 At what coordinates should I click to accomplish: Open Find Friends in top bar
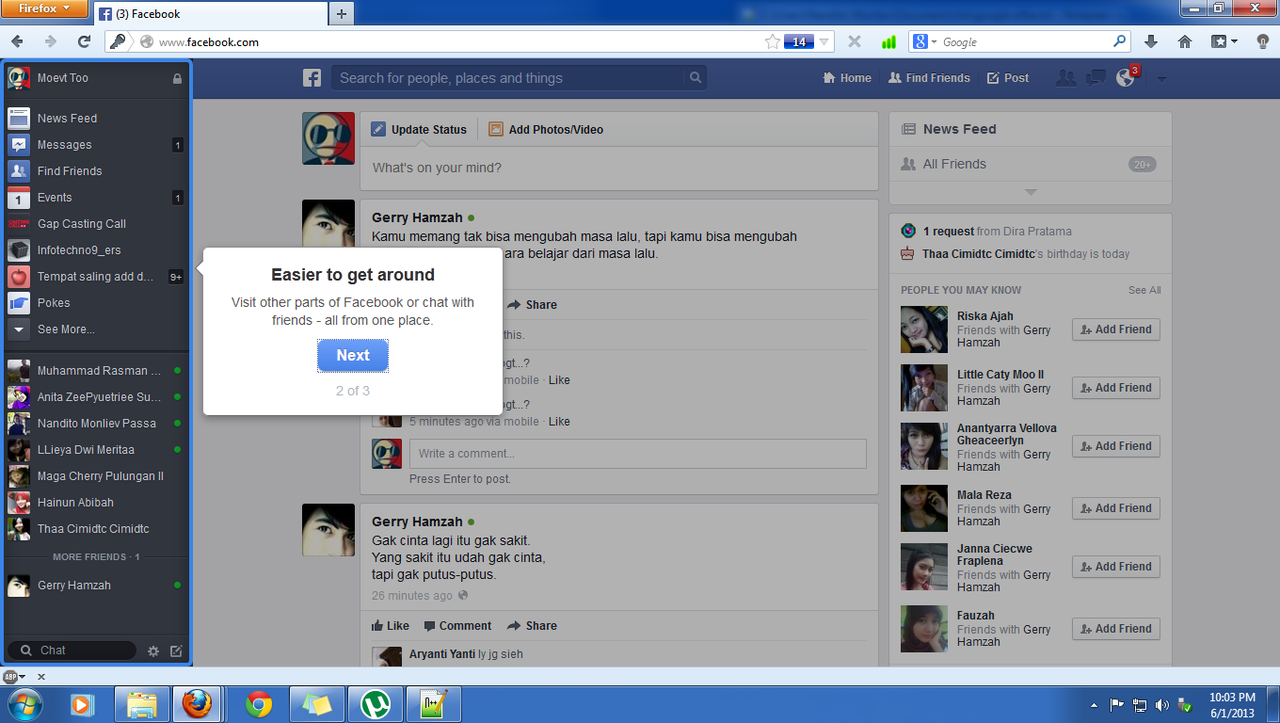tap(929, 78)
